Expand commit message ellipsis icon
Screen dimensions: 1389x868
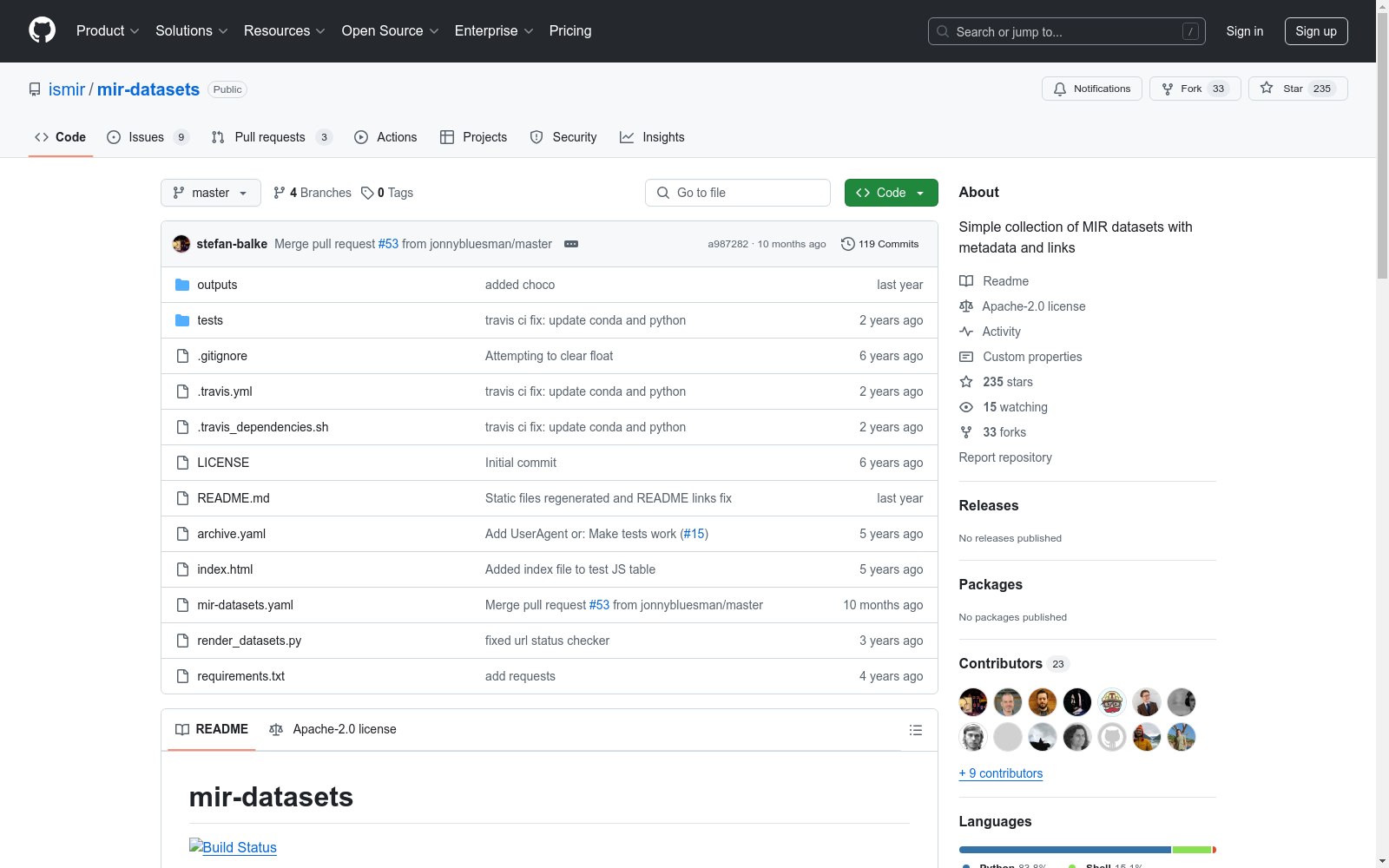pyautogui.click(x=571, y=244)
